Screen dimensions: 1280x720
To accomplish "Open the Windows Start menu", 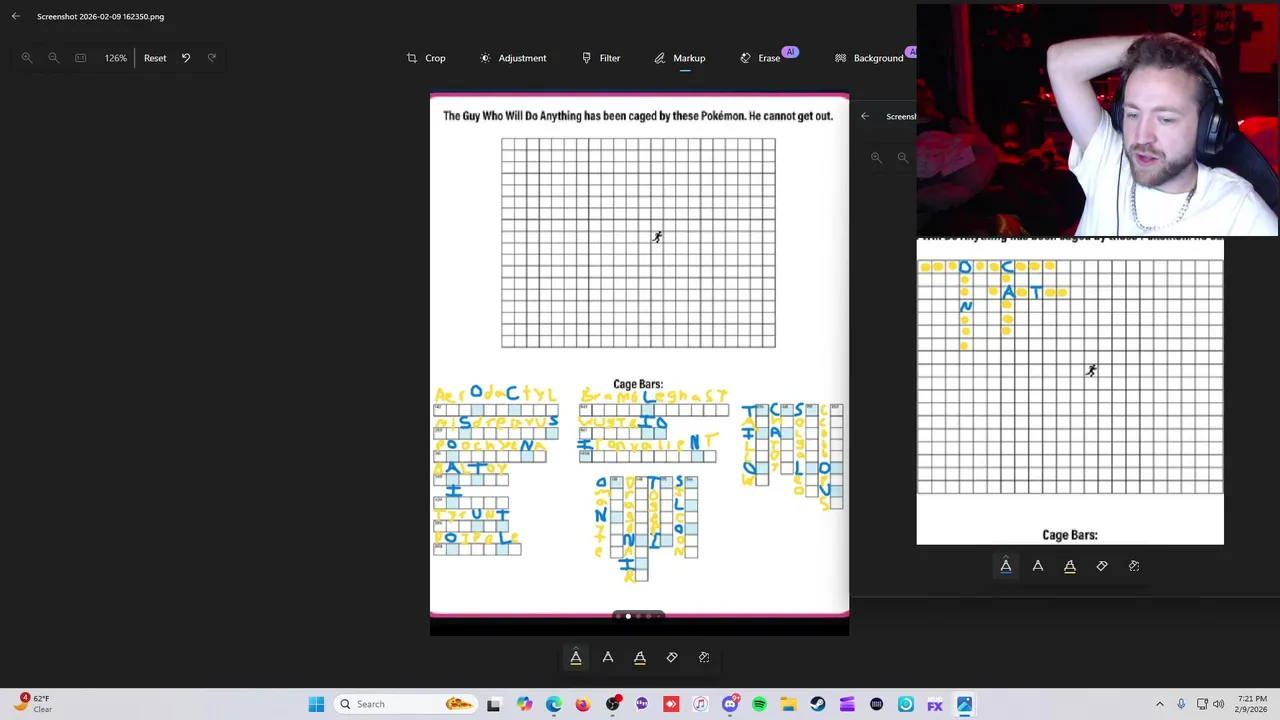I will tap(316, 704).
